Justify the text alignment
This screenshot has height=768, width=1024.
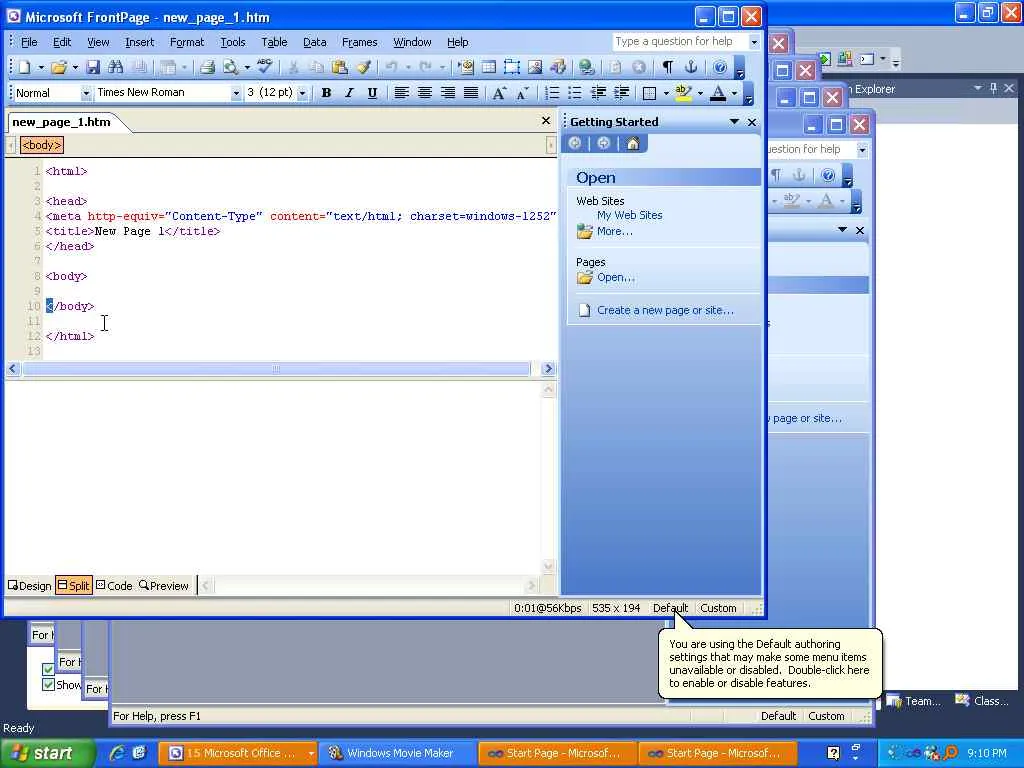[x=471, y=93]
